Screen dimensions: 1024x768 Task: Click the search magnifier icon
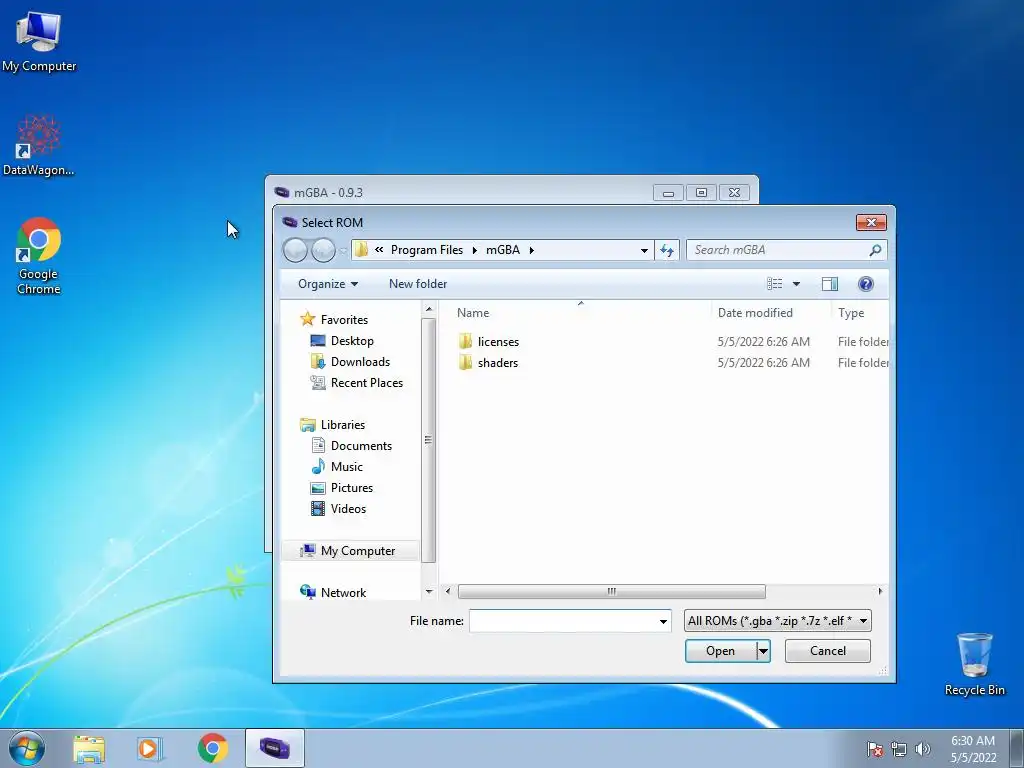pos(875,250)
